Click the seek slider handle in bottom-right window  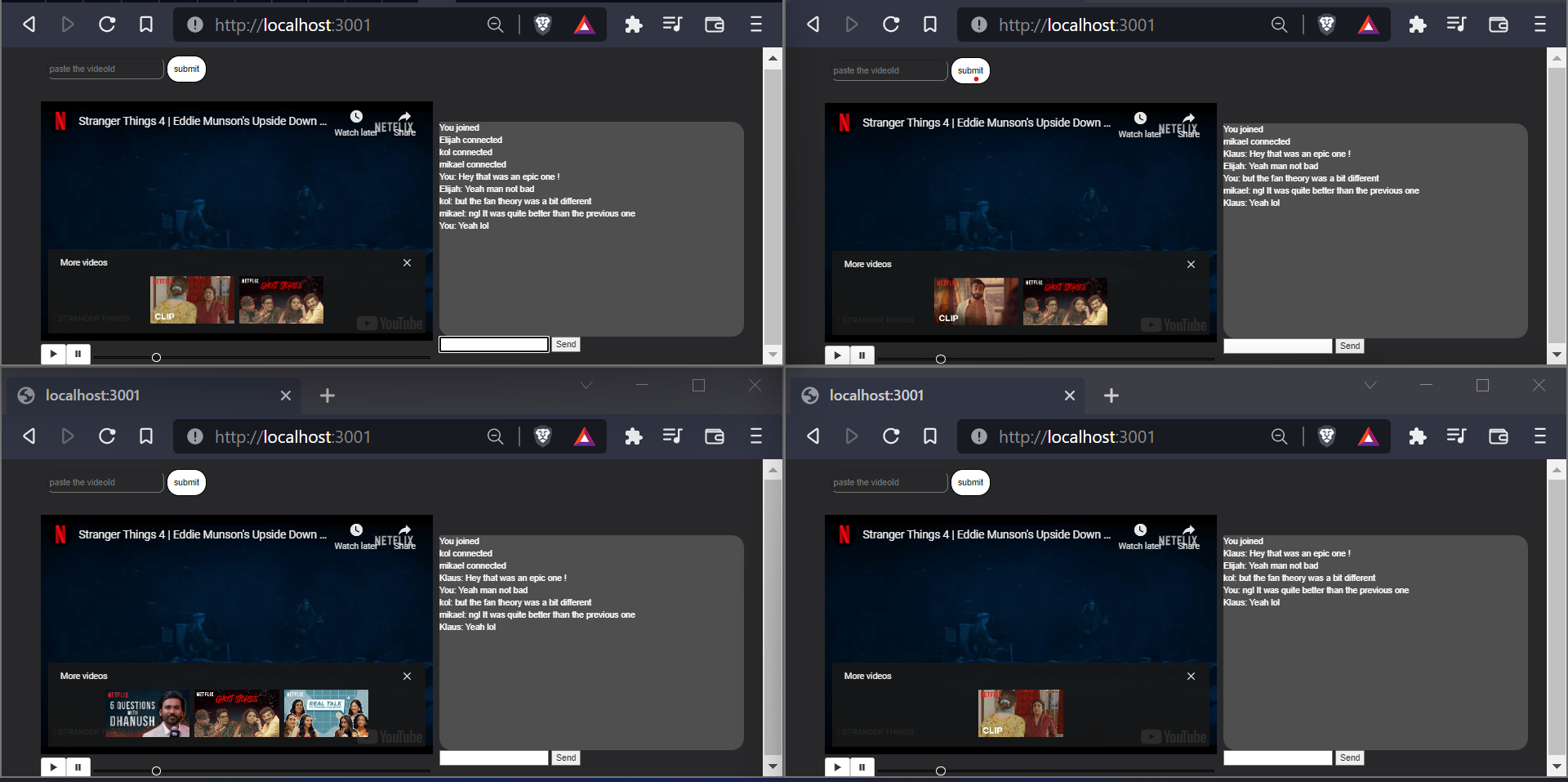click(x=940, y=771)
